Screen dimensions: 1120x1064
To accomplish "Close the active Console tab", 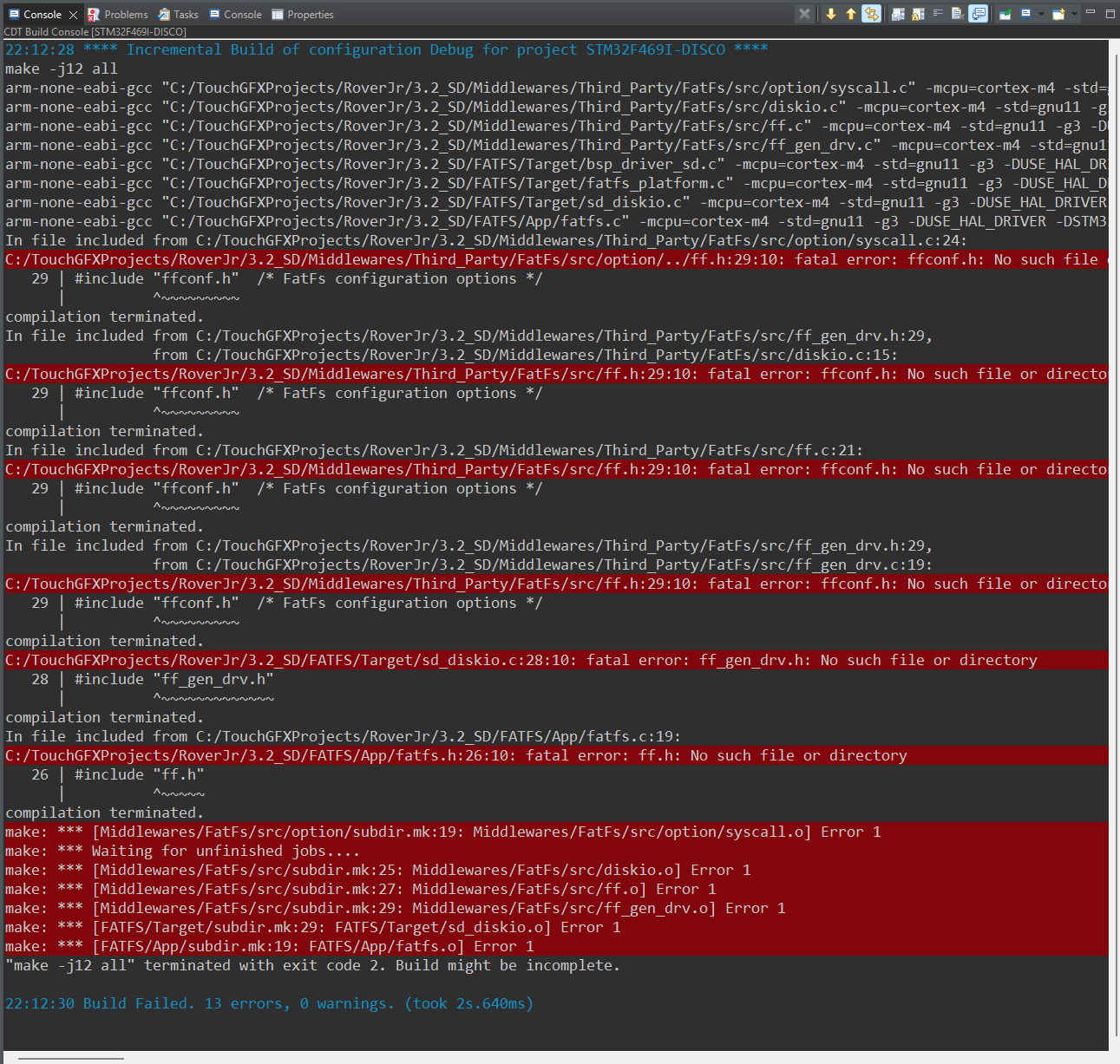I will pos(74,15).
